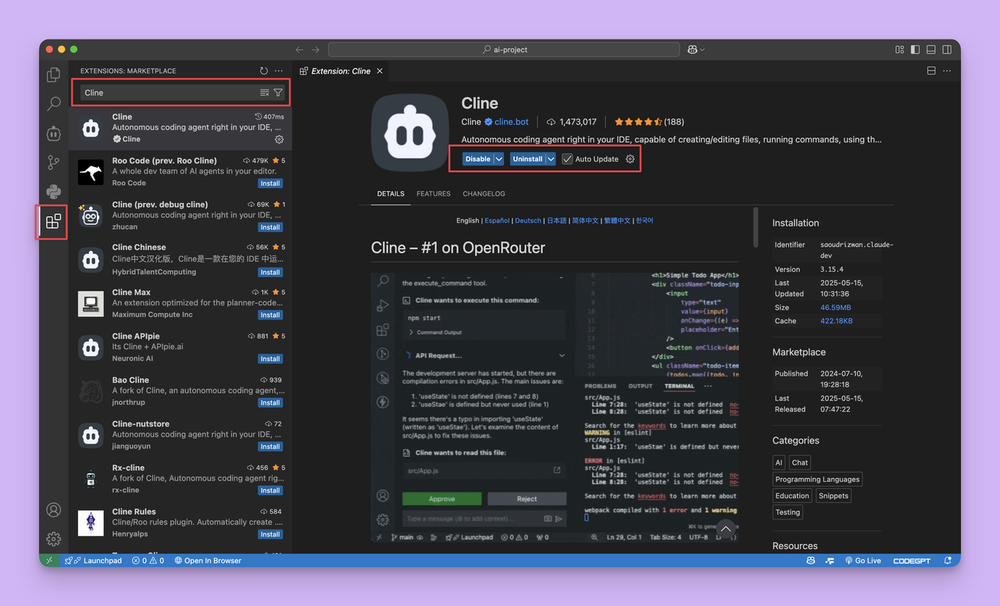Start Go Live from the status bar
Screen dimensions: 1000x606
coord(863,560)
